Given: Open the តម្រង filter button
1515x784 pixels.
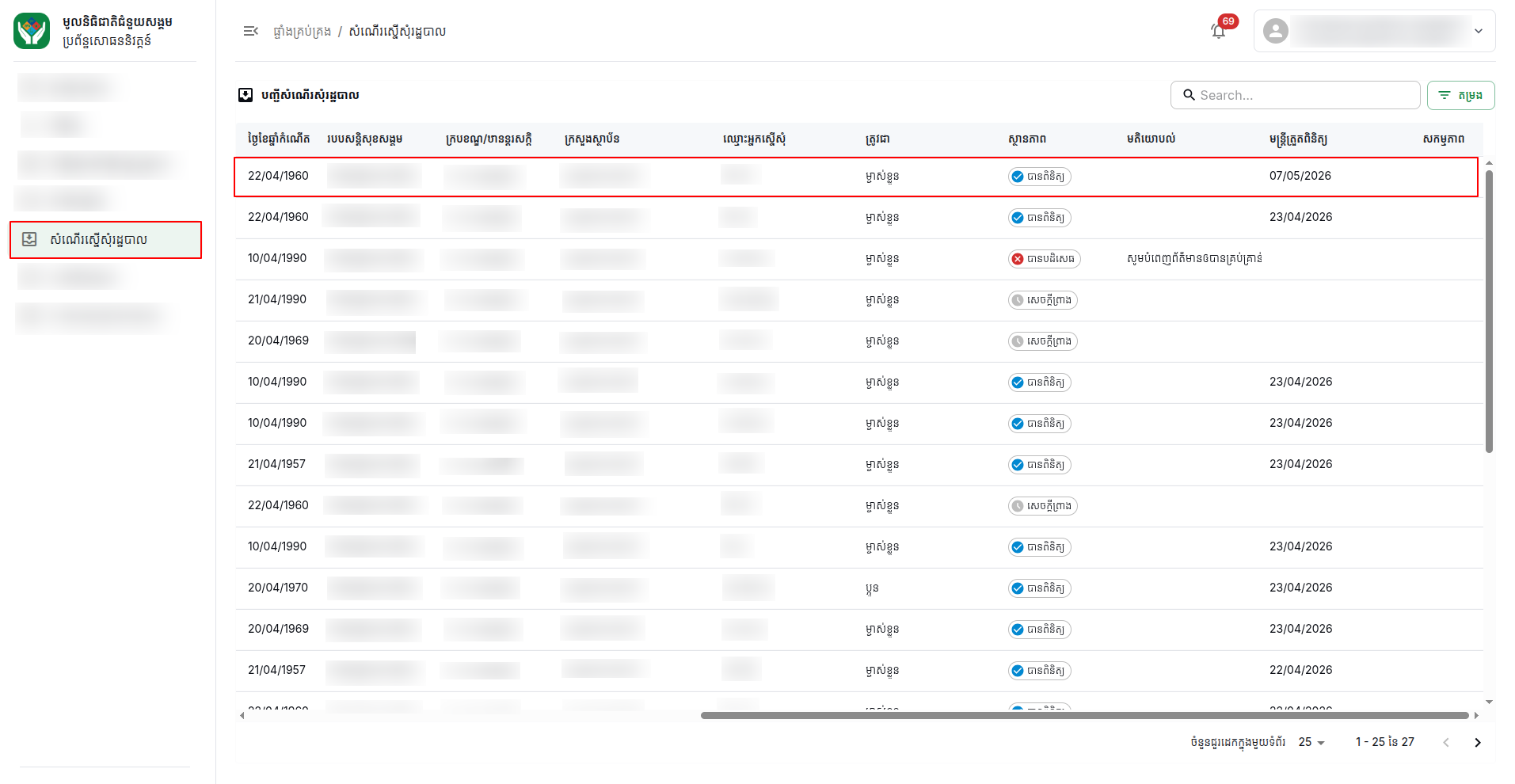Looking at the screenshot, I should click(1460, 95).
